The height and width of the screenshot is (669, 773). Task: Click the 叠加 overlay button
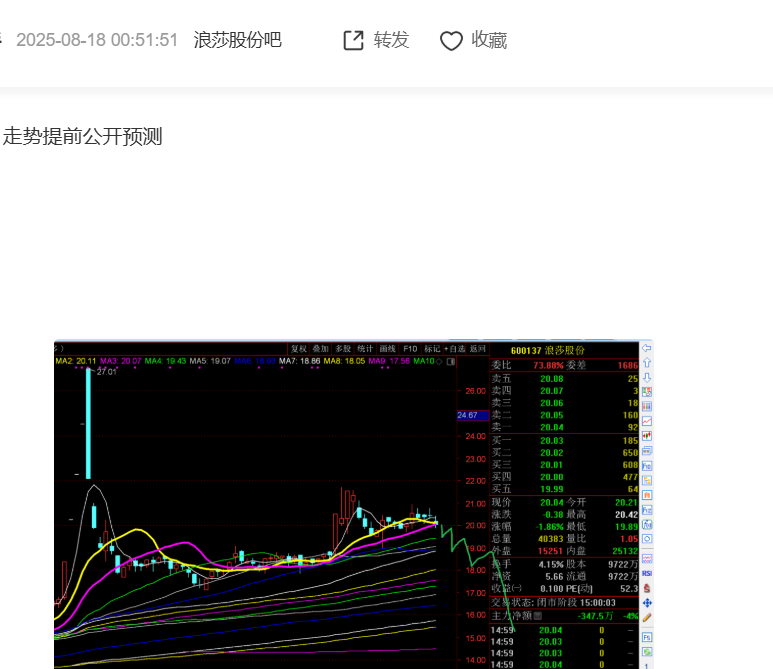(x=320, y=349)
